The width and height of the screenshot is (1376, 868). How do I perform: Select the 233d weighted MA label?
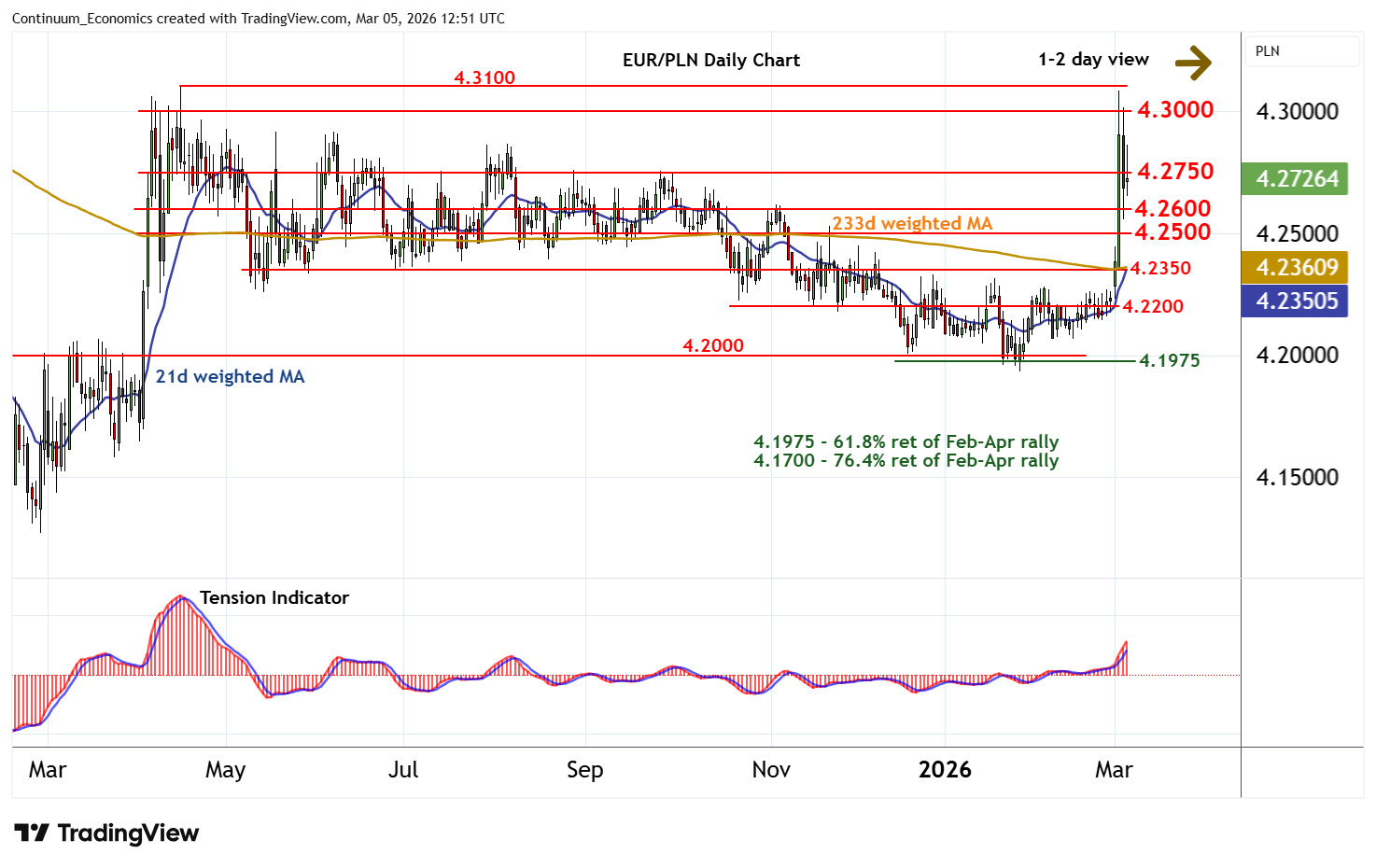(x=911, y=223)
